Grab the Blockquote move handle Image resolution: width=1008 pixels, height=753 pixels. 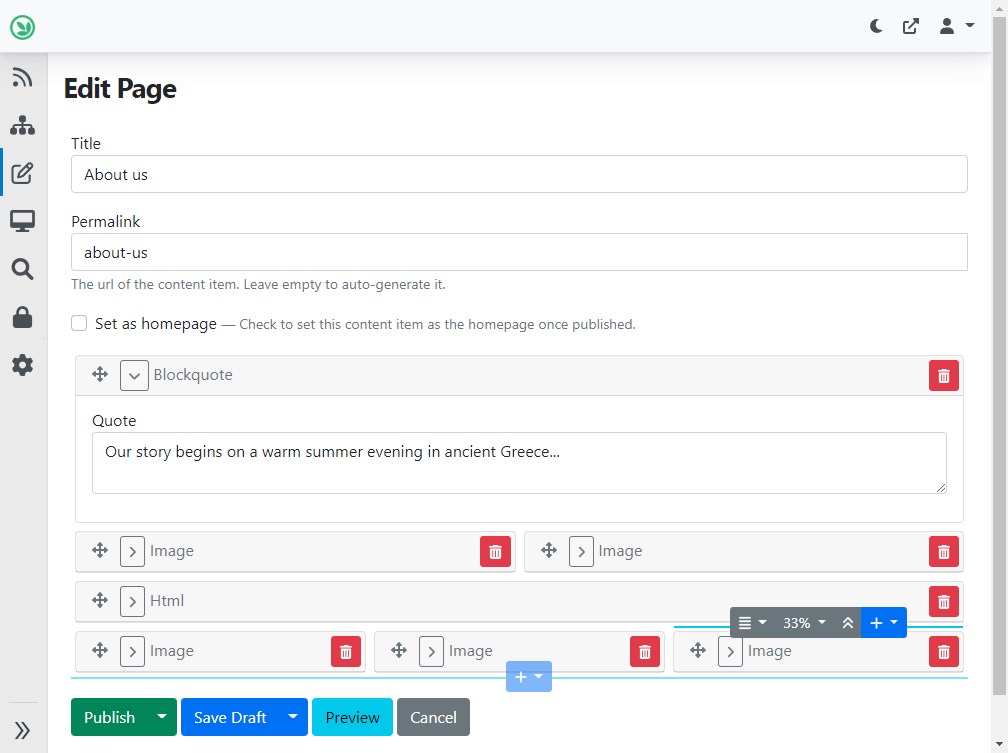pos(100,374)
